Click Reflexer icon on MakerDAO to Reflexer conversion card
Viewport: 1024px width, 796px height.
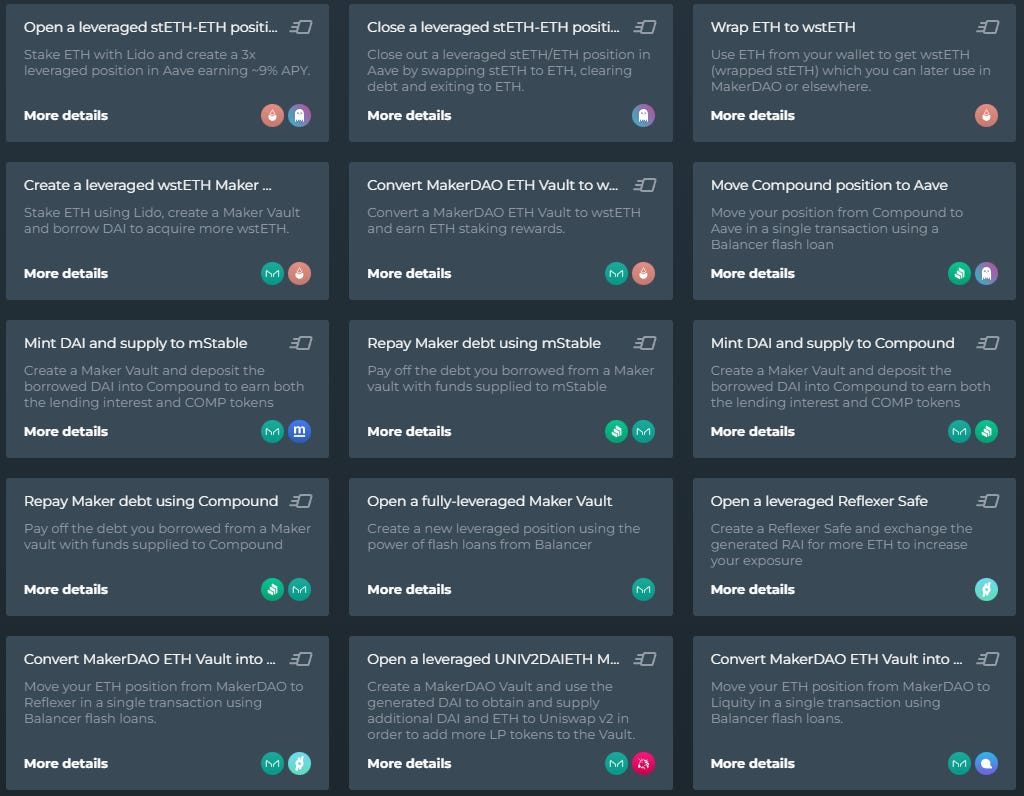coord(300,763)
